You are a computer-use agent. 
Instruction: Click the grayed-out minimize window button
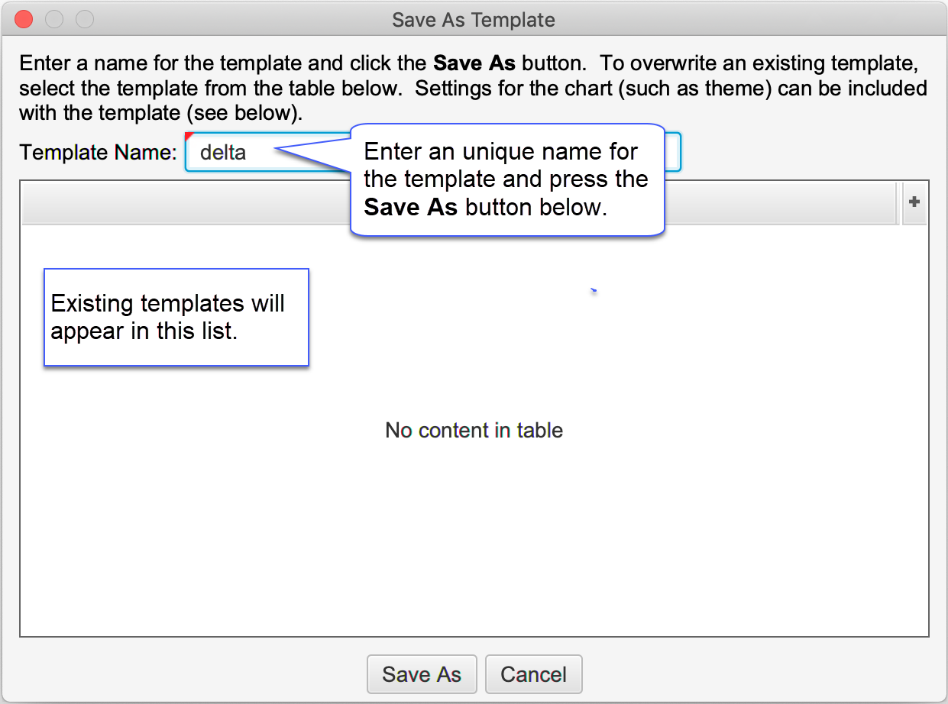click(x=55, y=19)
